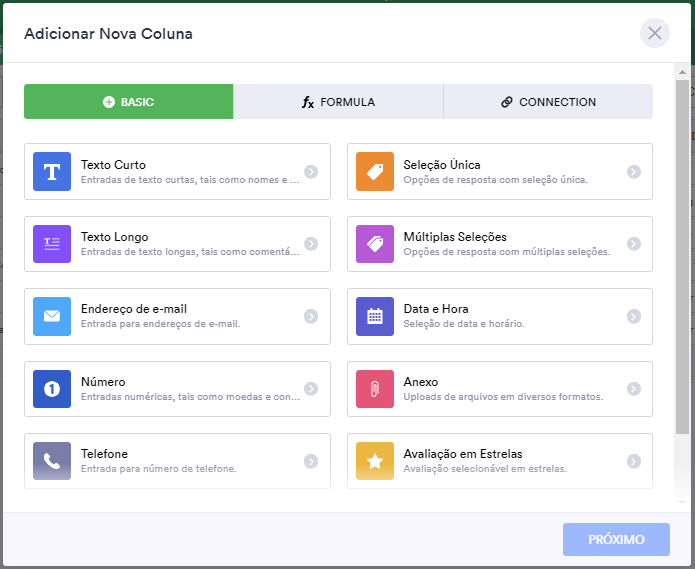Select the Endereço de e-mail envelope icon
Screen dimensions: 695x569
[52, 316]
